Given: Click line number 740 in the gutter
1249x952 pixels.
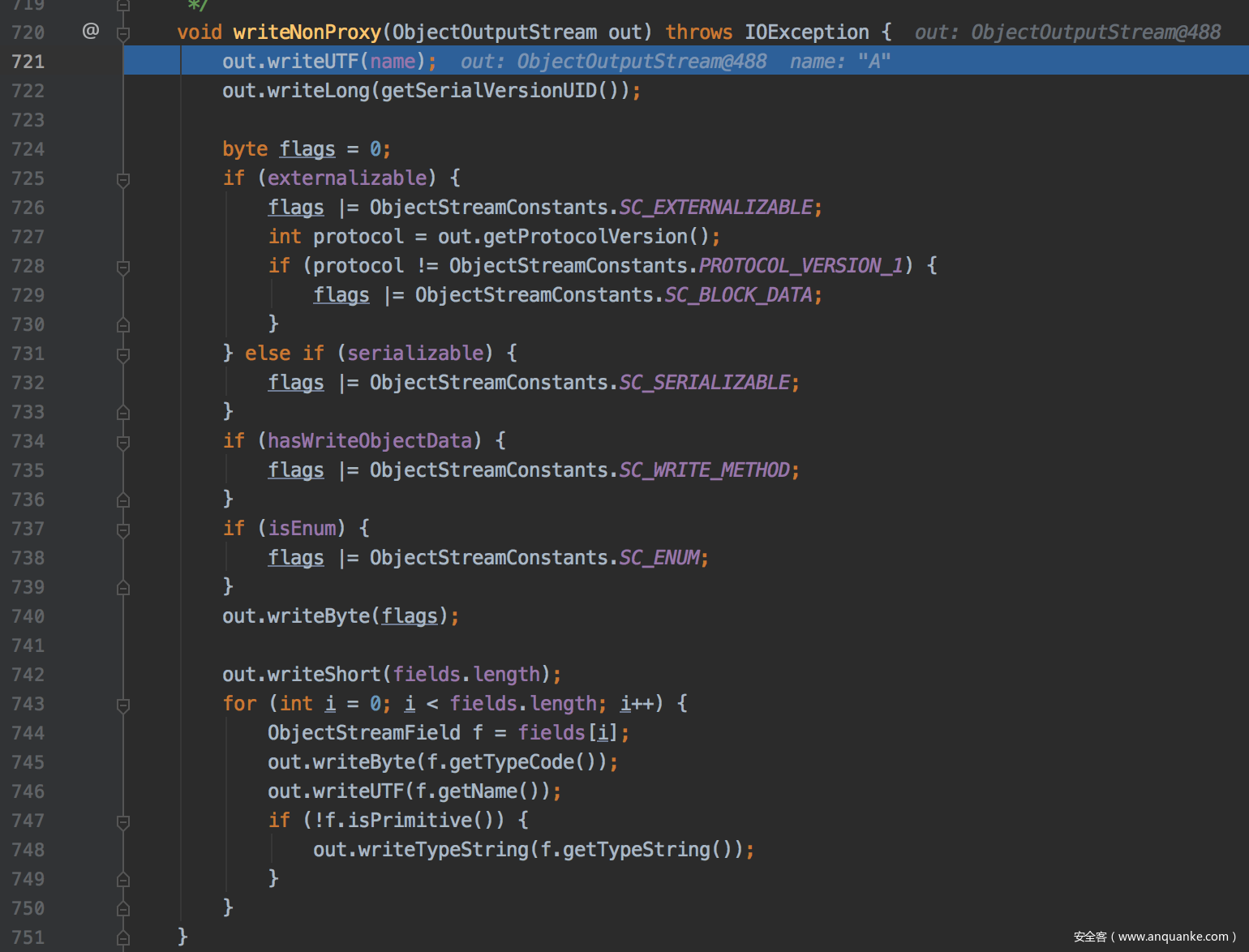Looking at the screenshot, I should coord(28,616).
